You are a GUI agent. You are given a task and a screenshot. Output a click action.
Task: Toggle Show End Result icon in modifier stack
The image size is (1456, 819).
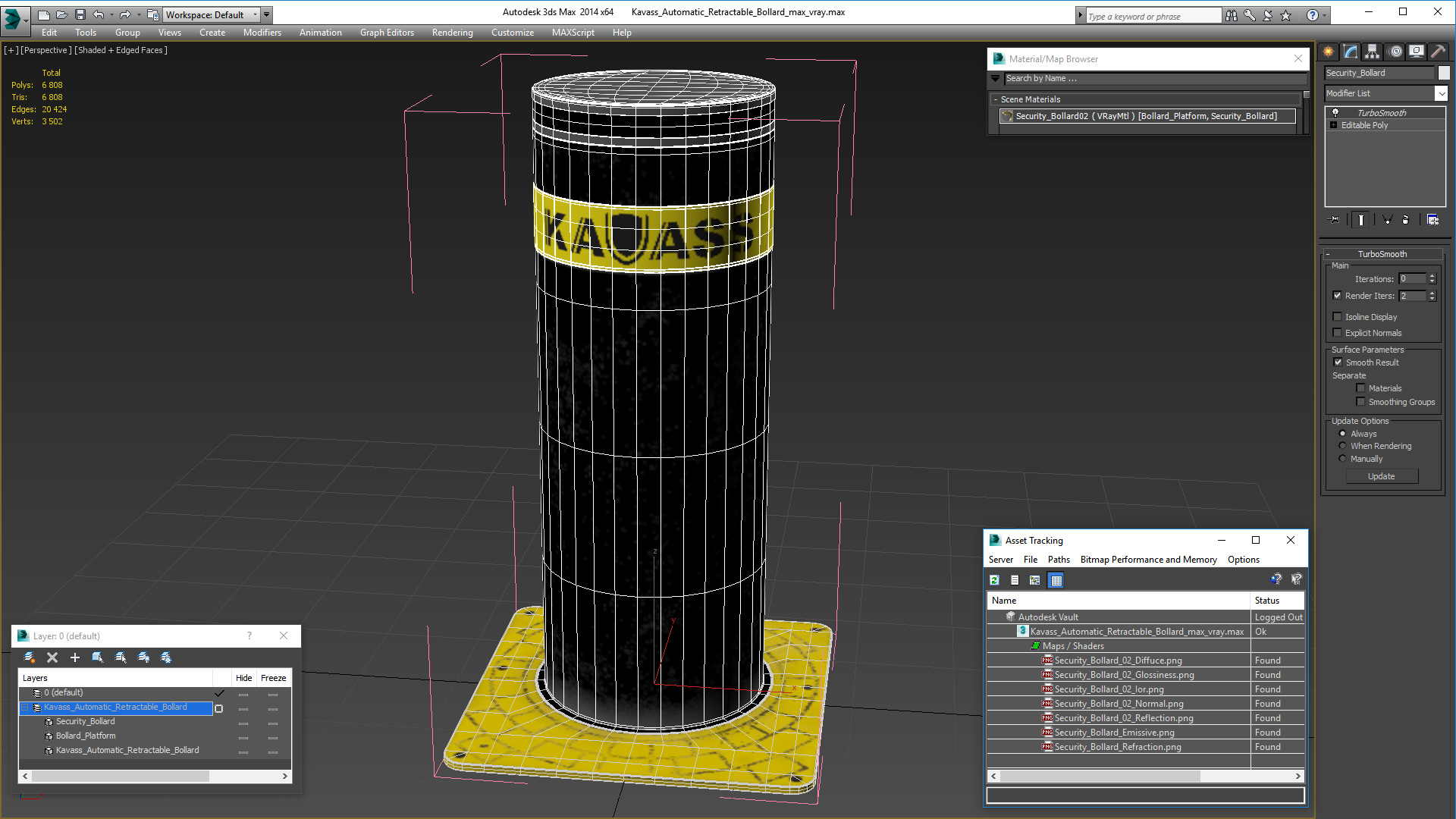(x=1361, y=220)
